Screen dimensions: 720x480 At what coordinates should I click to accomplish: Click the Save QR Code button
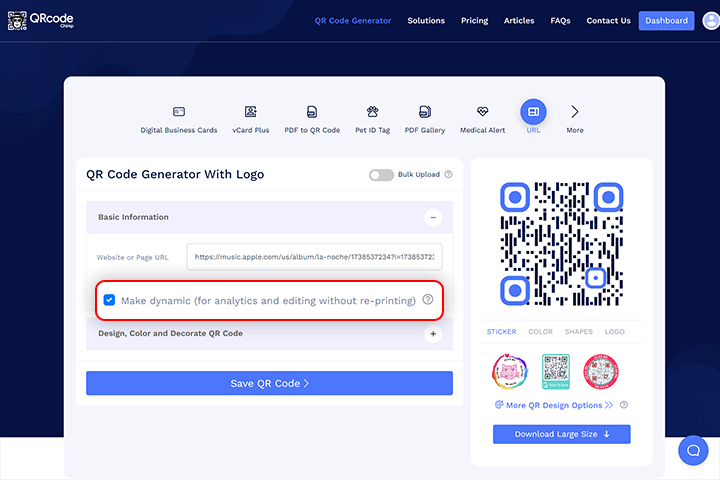point(270,383)
